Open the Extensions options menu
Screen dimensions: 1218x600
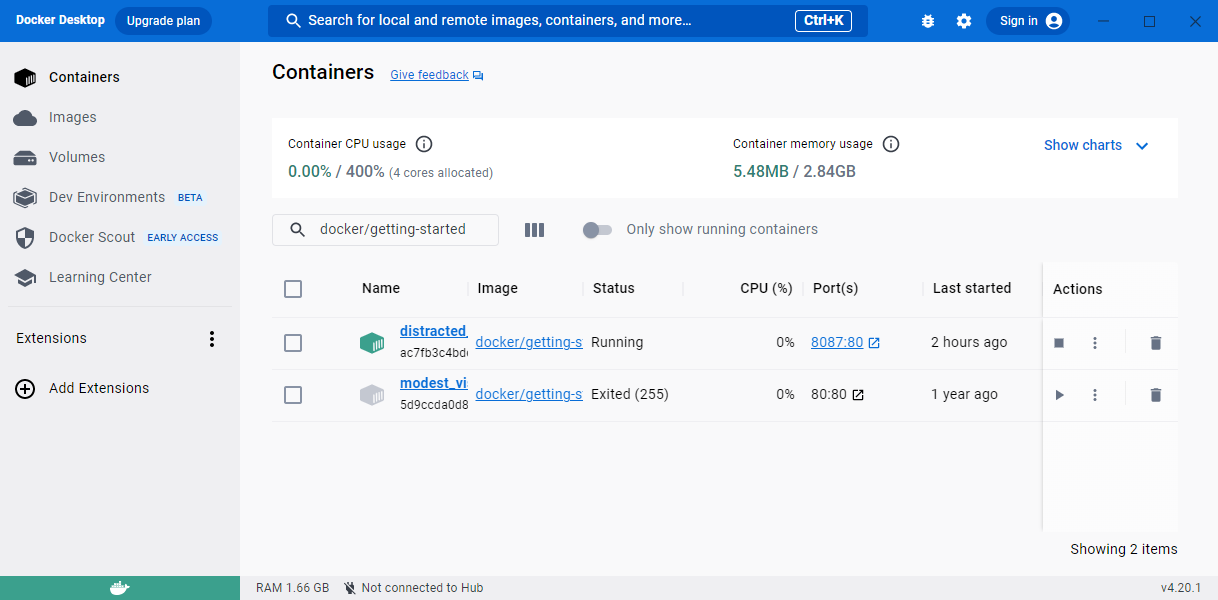coord(212,339)
